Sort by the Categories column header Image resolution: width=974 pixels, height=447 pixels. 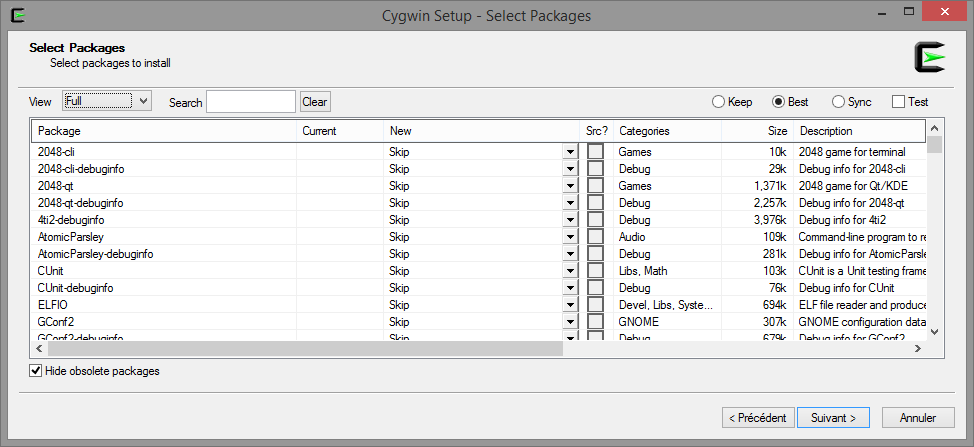coord(667,131)
